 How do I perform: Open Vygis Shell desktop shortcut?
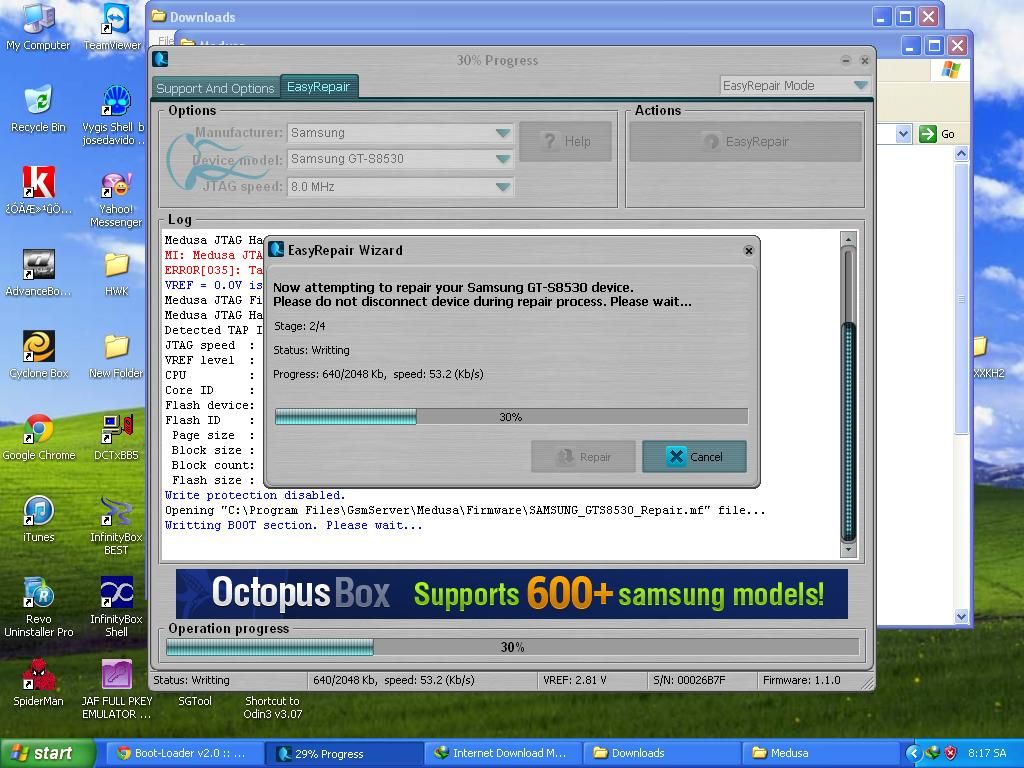[115, 115]
